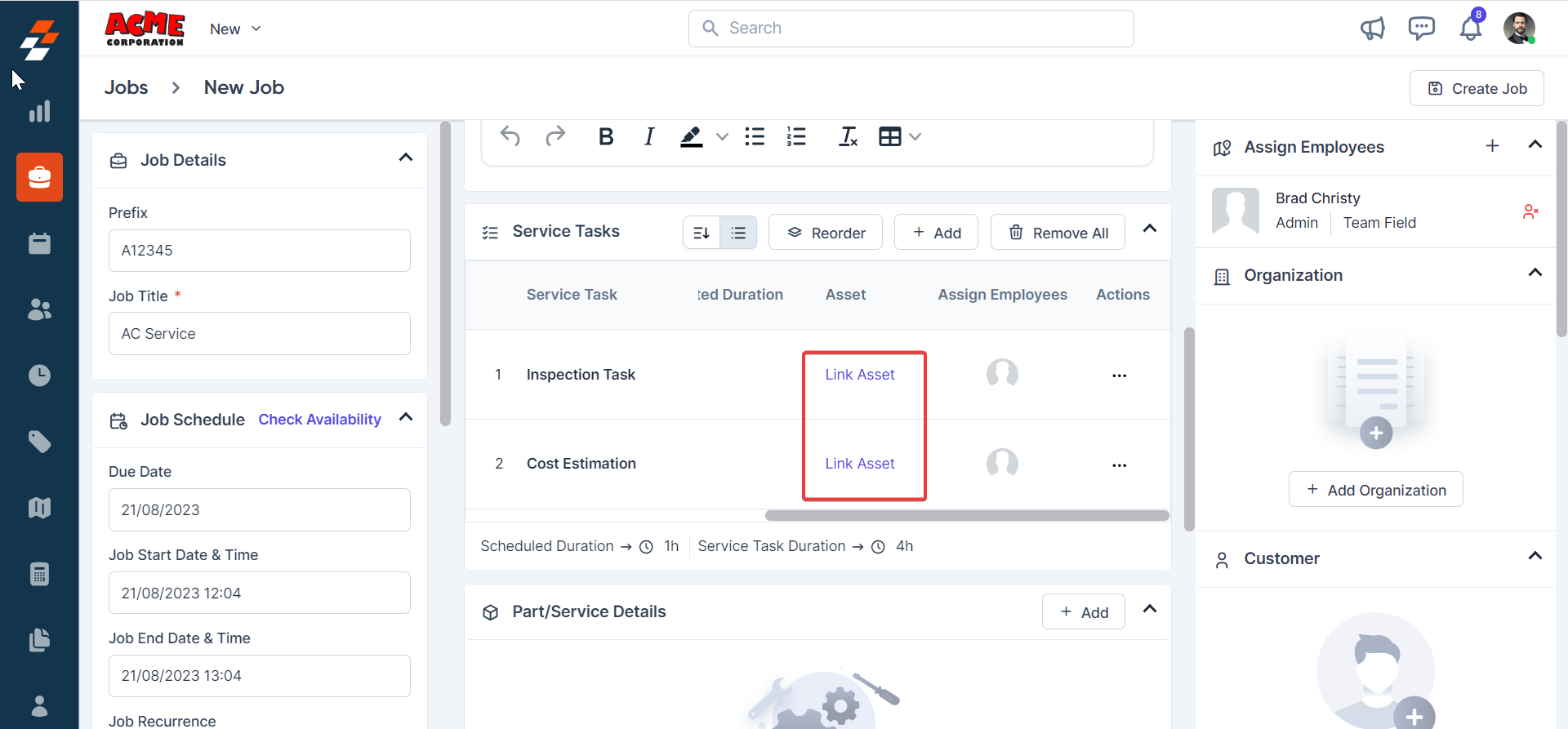Open the notifications bell
The width and height of the screenshot is (1568, 729).
[1471, 29]
